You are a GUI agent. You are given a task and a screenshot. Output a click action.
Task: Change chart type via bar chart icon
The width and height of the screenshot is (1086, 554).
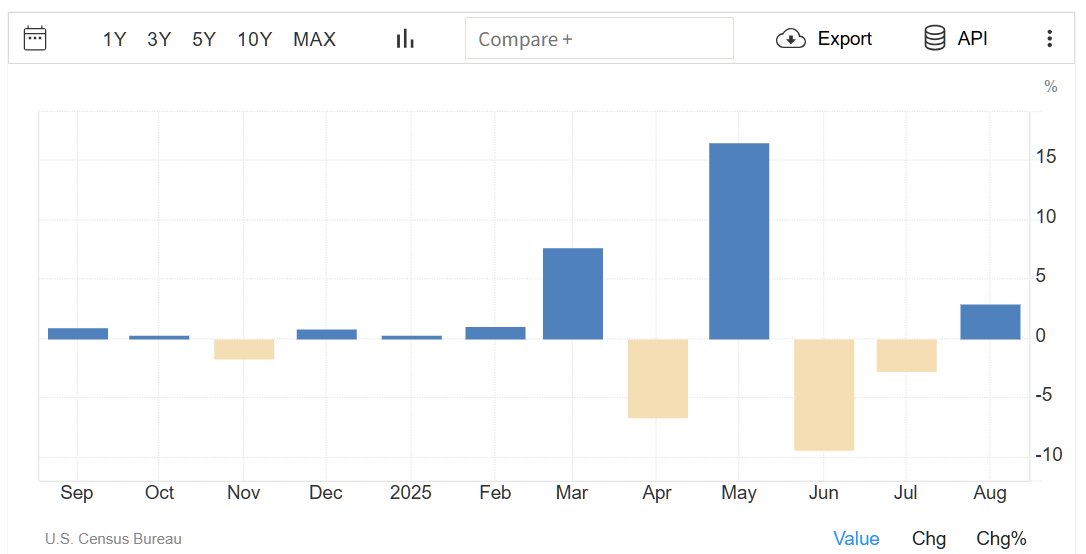405,39
